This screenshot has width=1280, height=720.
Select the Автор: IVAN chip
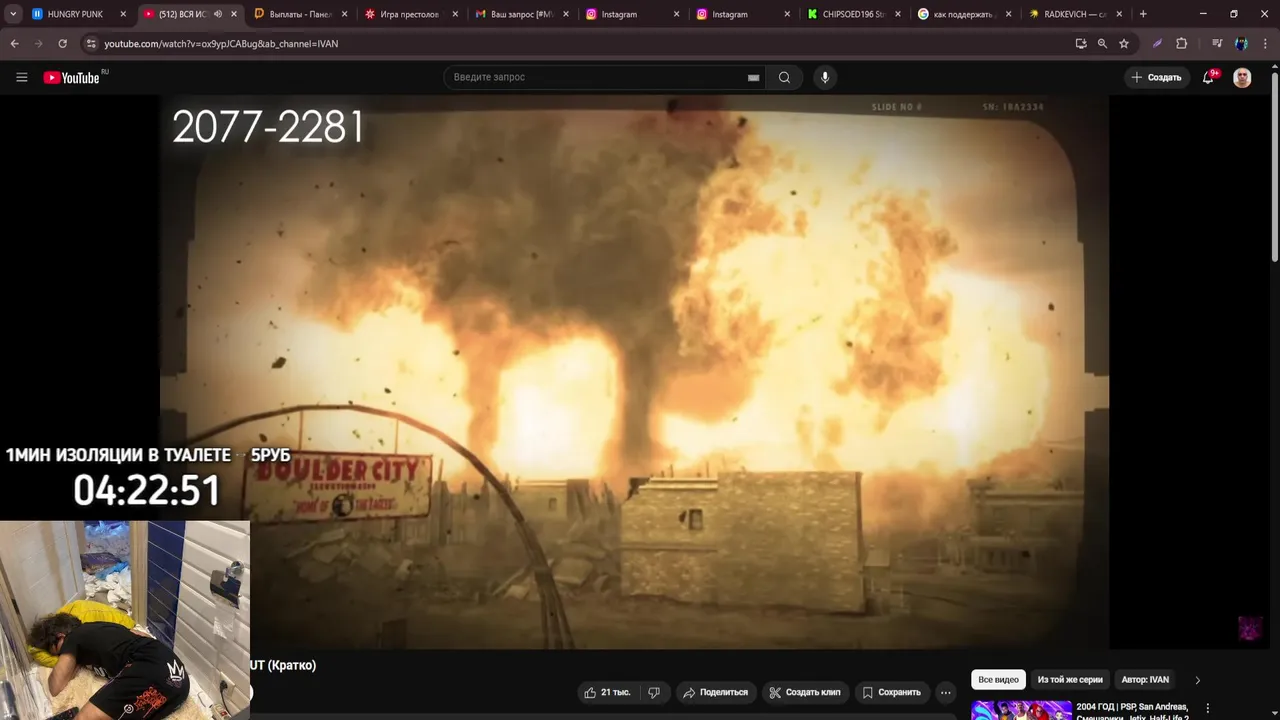click(1145, 680)
